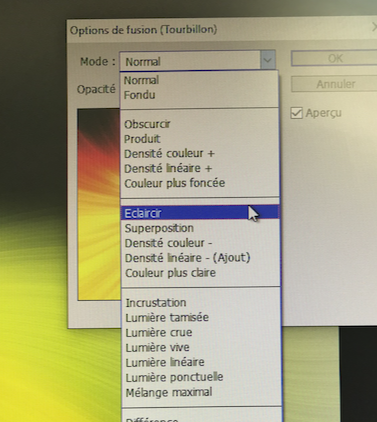Click the OK button
Screen dimensions: 377x422
click(334, 59)
